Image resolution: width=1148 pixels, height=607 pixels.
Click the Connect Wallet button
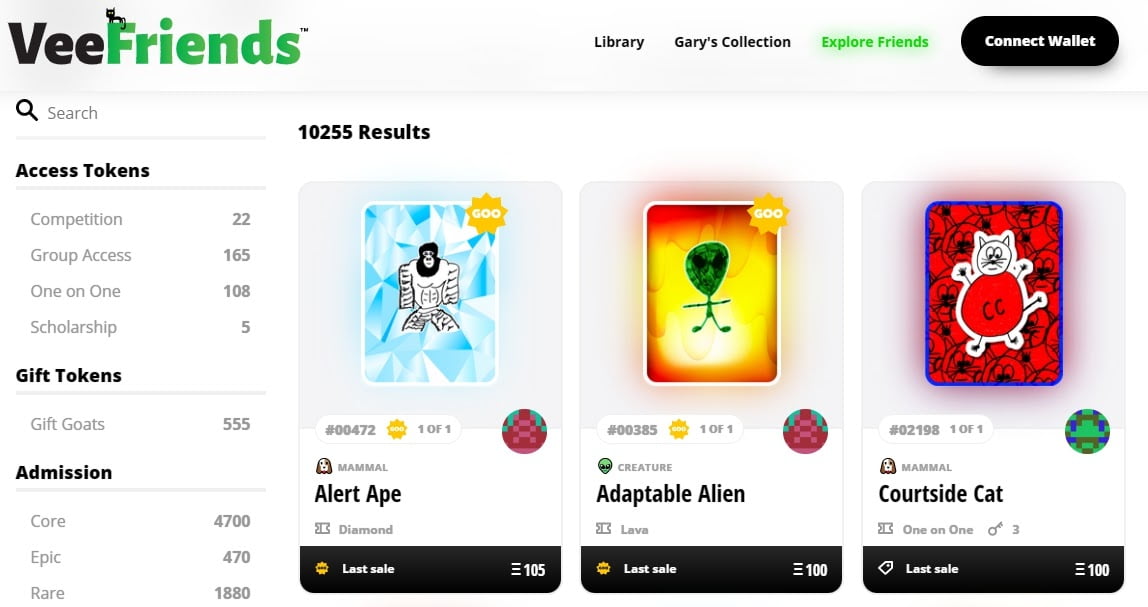(x=1040, y=41)
